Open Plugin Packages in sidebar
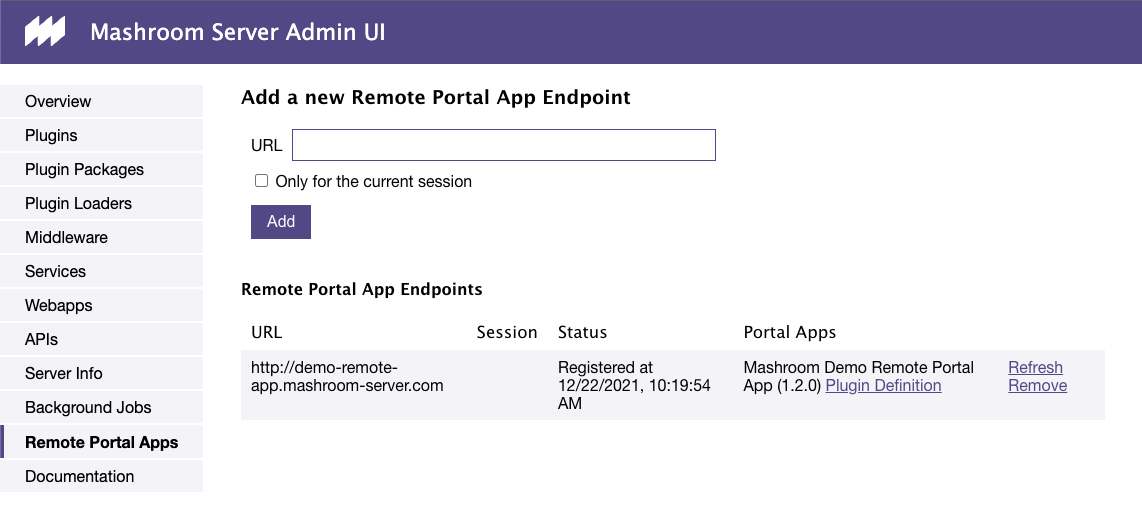 tap(101, 170)
